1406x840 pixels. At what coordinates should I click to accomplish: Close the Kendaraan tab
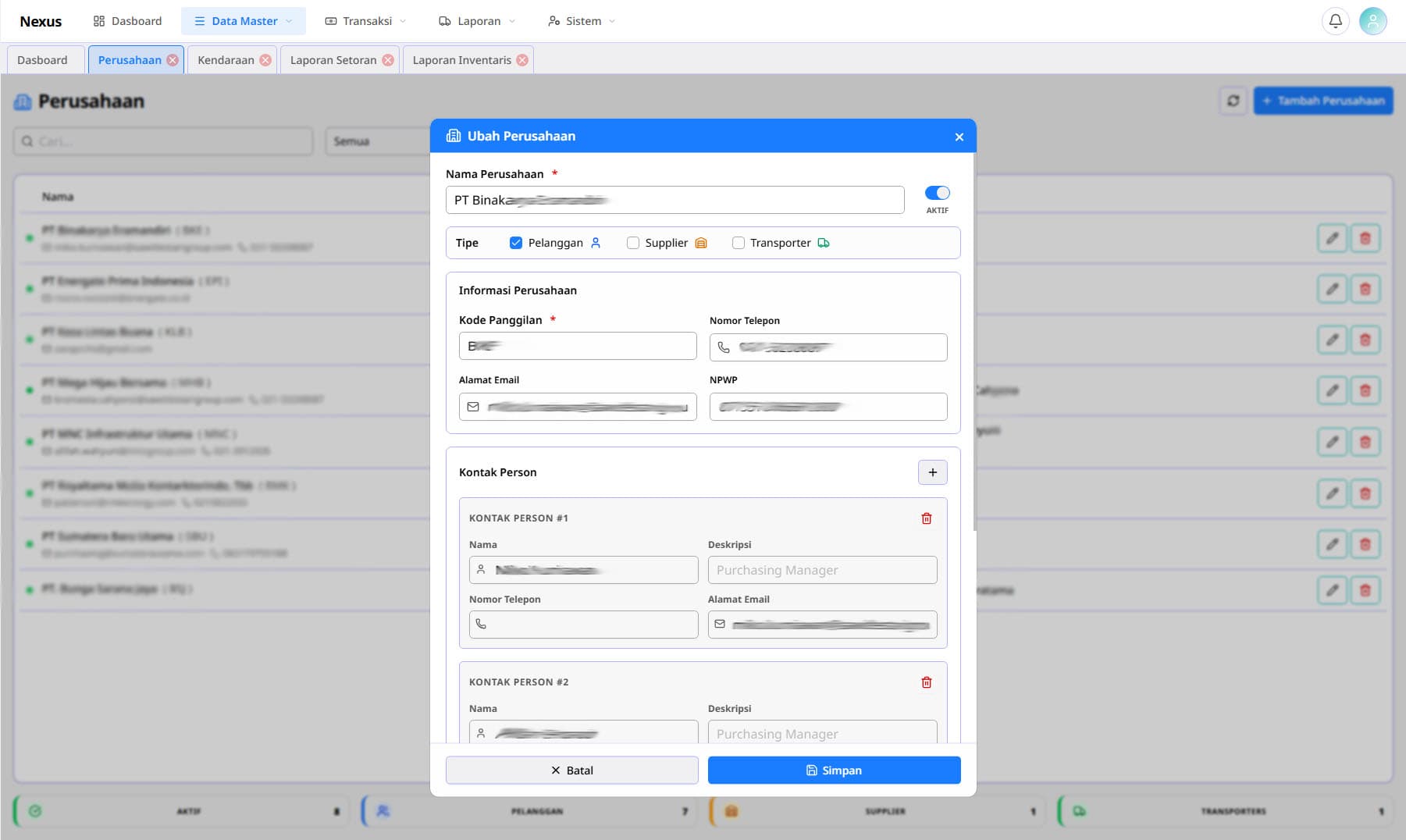tap(265, 60)
